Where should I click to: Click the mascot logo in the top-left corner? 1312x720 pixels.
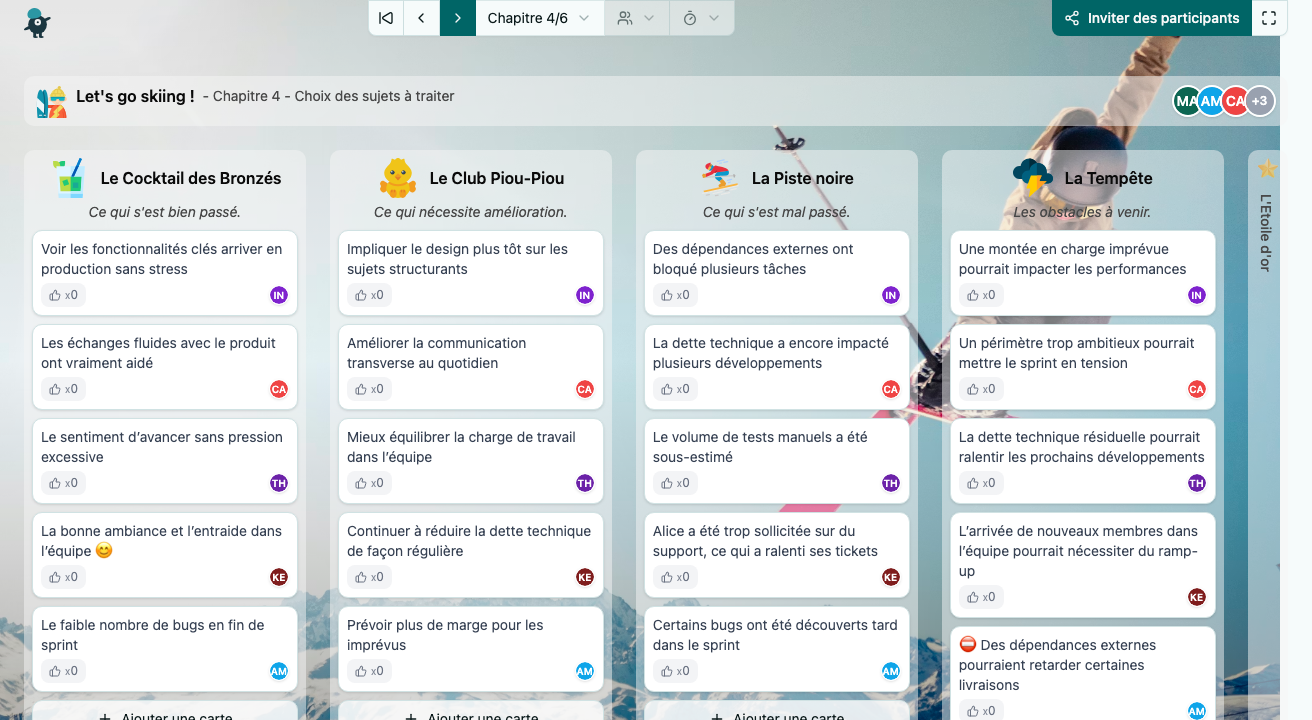37,22
